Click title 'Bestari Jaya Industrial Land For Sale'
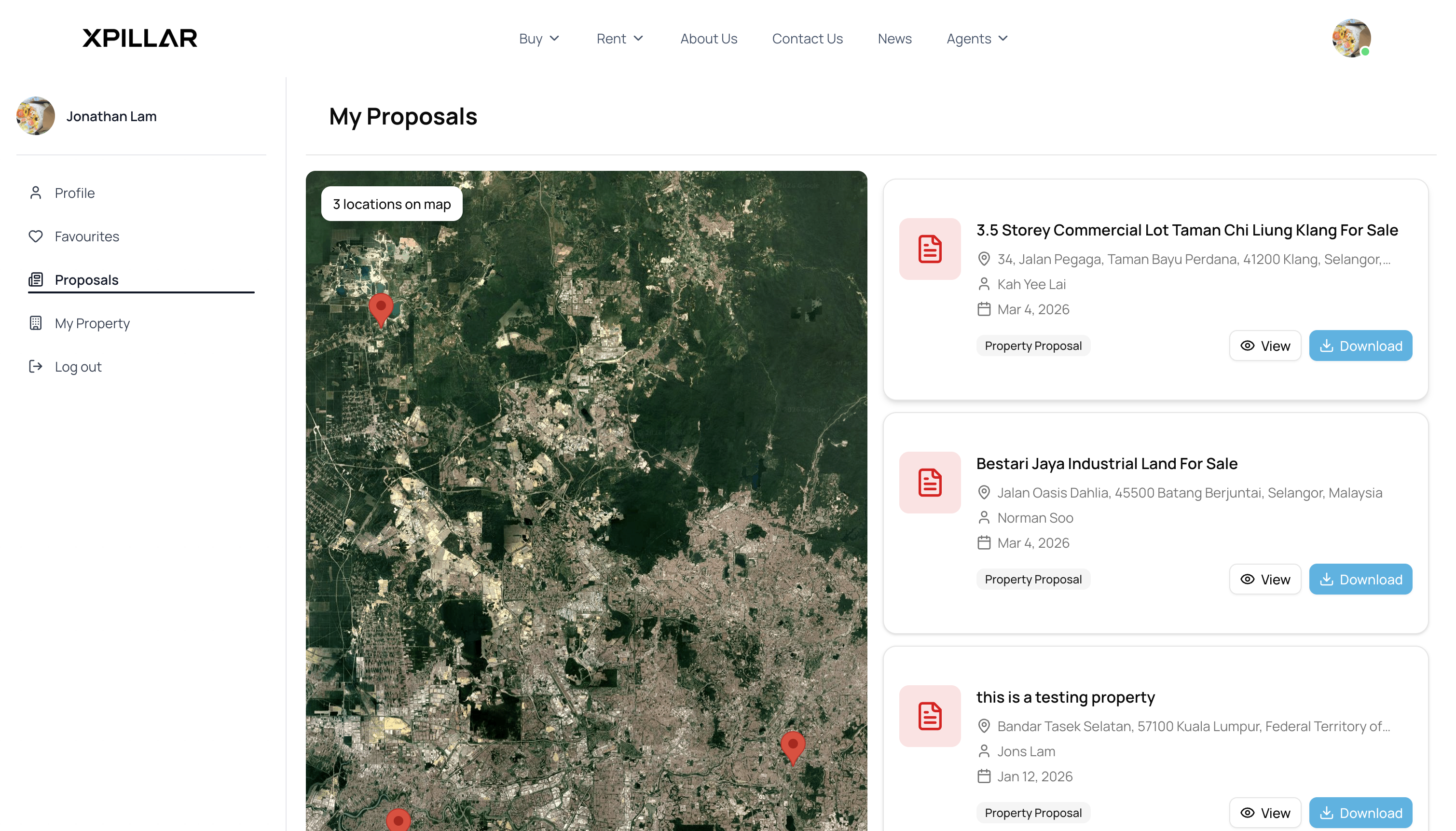 click(x=1106, y=463)
